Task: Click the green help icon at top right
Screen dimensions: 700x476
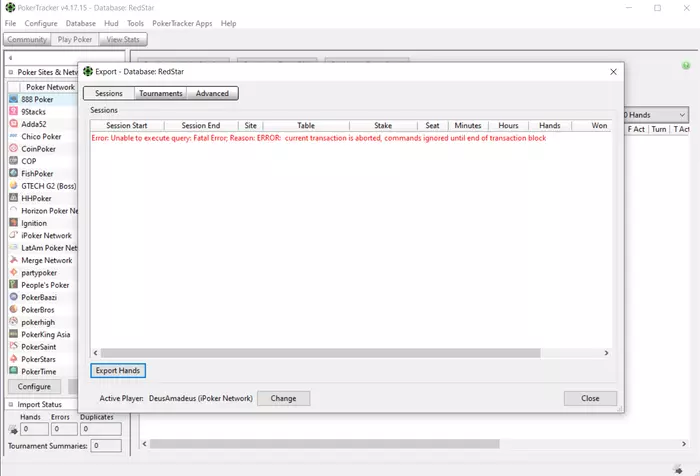Action: [x=686, y=66]
